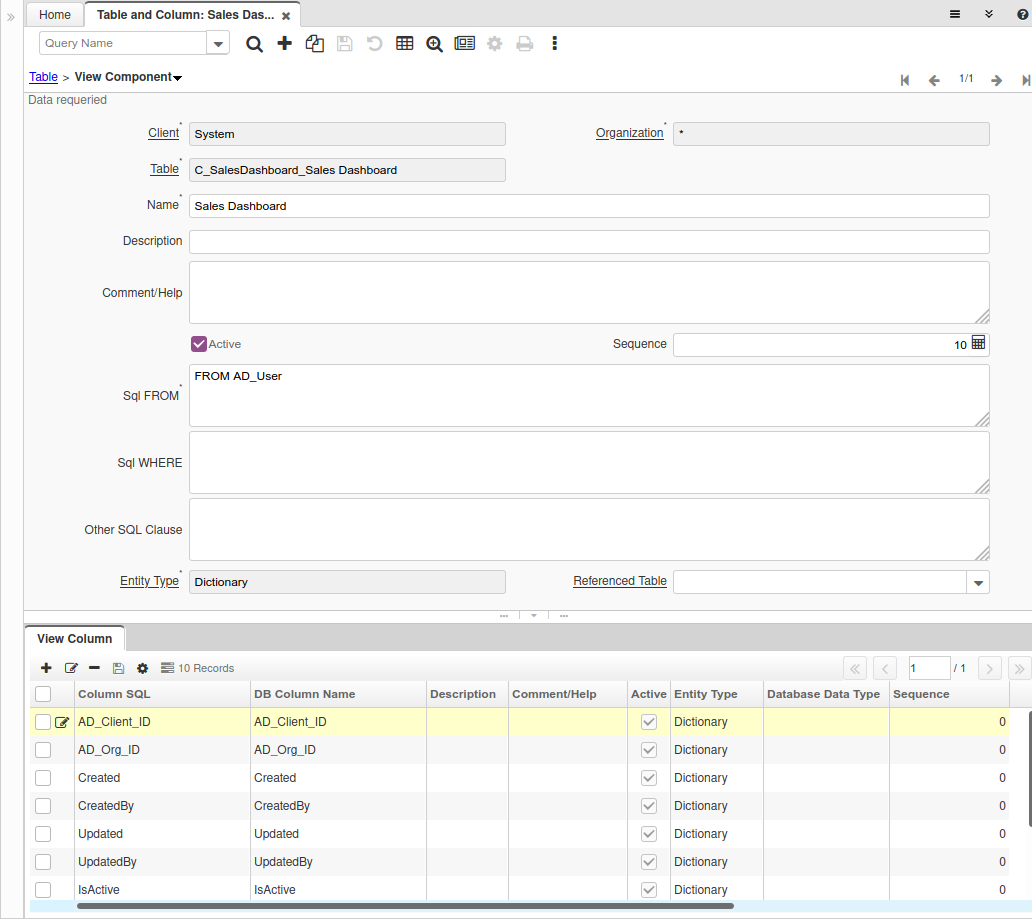Click the magnifier Find Record icon
This screenshot has height=919, width=1032.
coord(255,44)
